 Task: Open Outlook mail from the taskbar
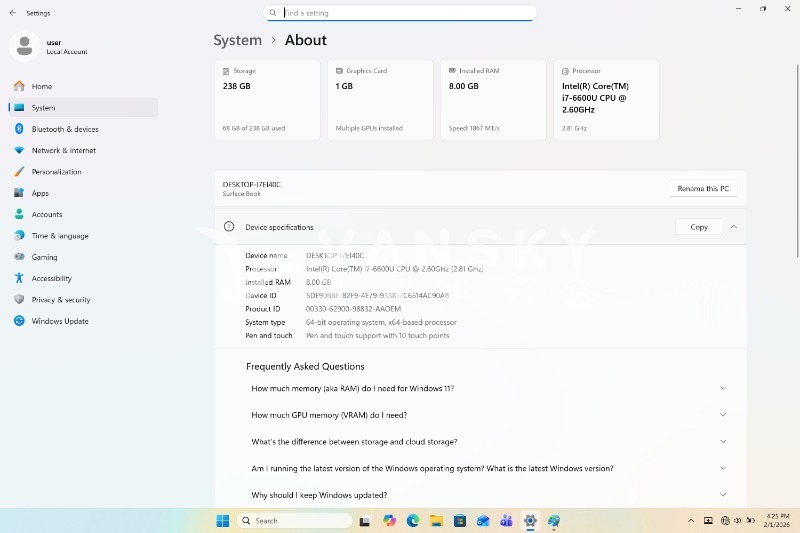(483, 521)
